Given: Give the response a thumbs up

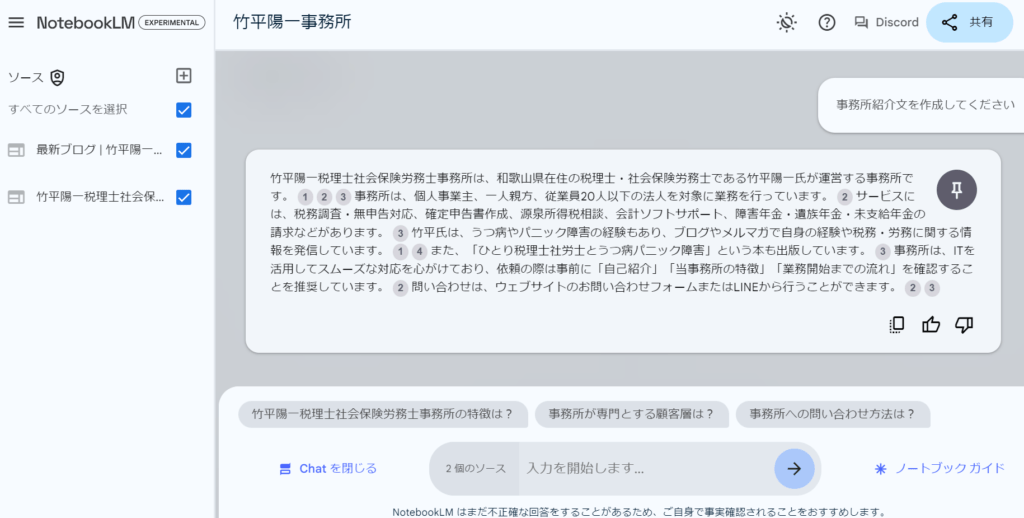Looking at the screenshot, I should click(931, 325).
